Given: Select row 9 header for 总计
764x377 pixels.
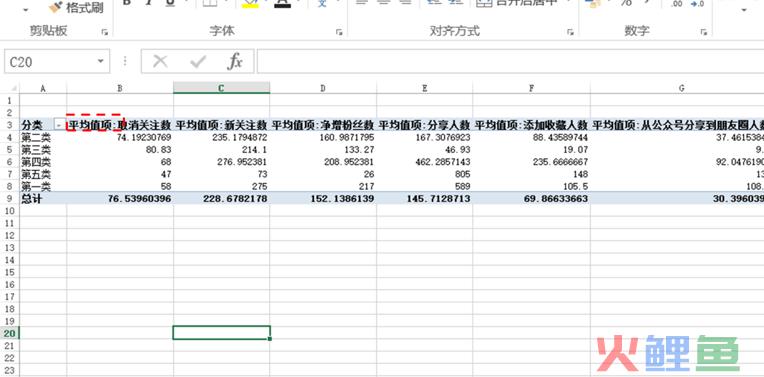Looking at the screenshot, I should point(10,198).
